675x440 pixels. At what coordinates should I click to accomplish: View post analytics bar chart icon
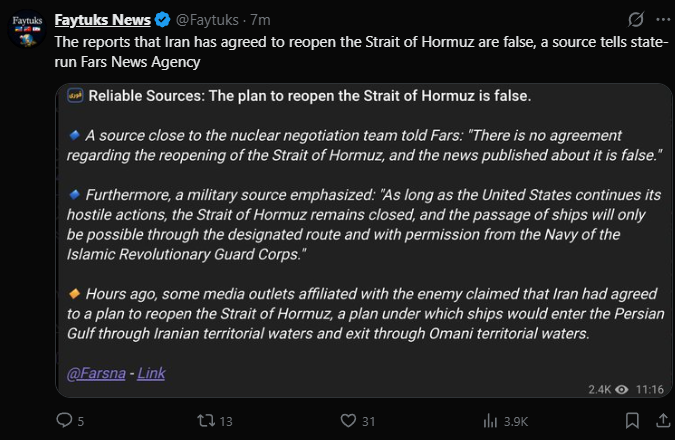[490, 420]
